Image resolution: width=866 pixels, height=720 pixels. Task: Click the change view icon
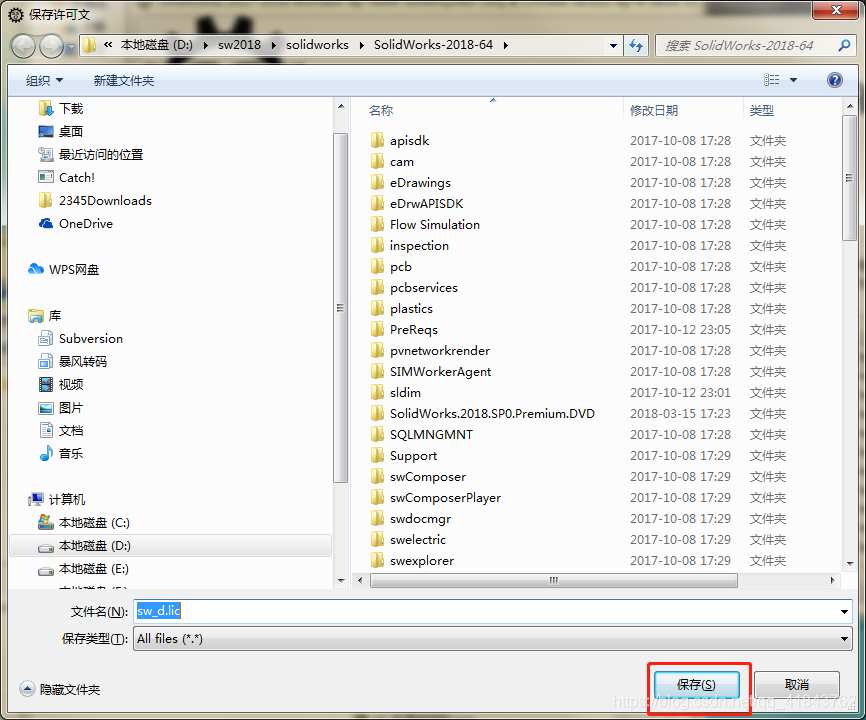772,80
